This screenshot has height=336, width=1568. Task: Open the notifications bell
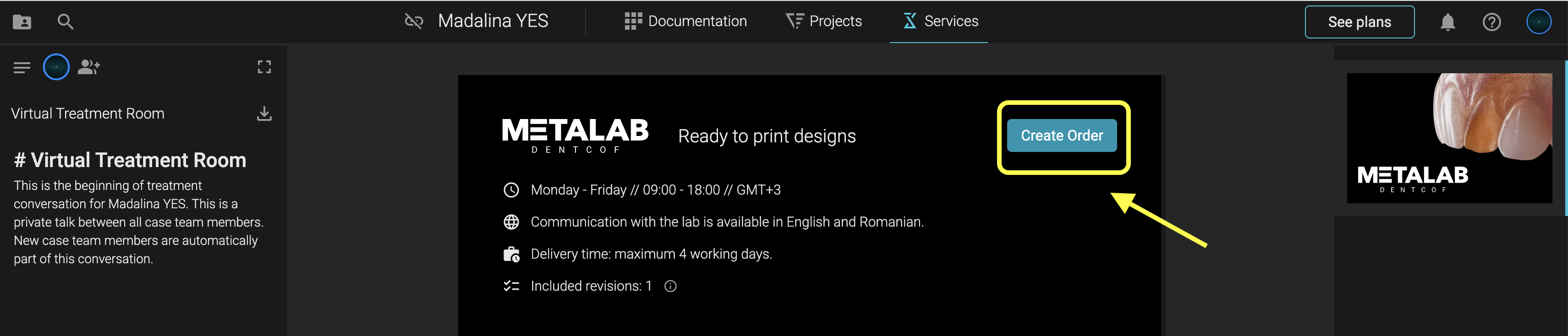[1447, 22]
